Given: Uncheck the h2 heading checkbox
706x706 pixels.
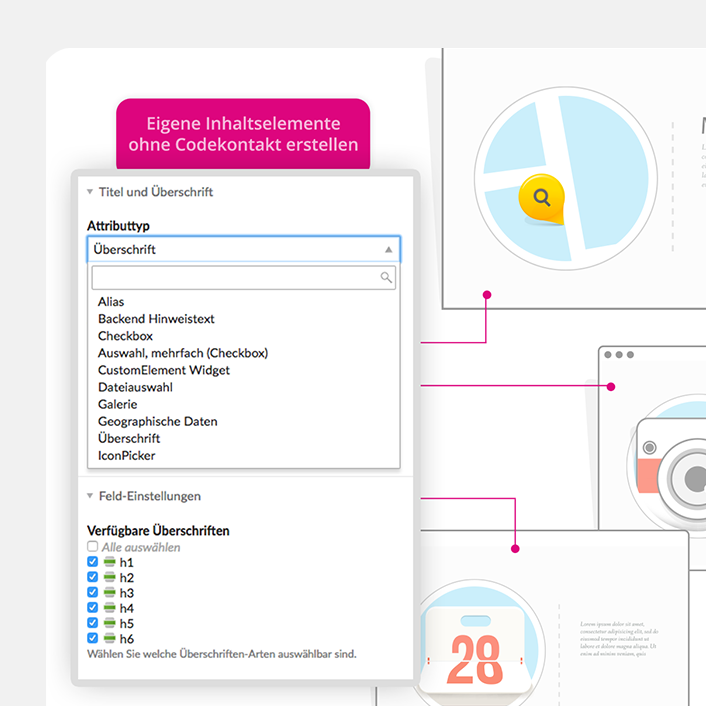Looking at the screenshot, I should (x=92, y=577).
